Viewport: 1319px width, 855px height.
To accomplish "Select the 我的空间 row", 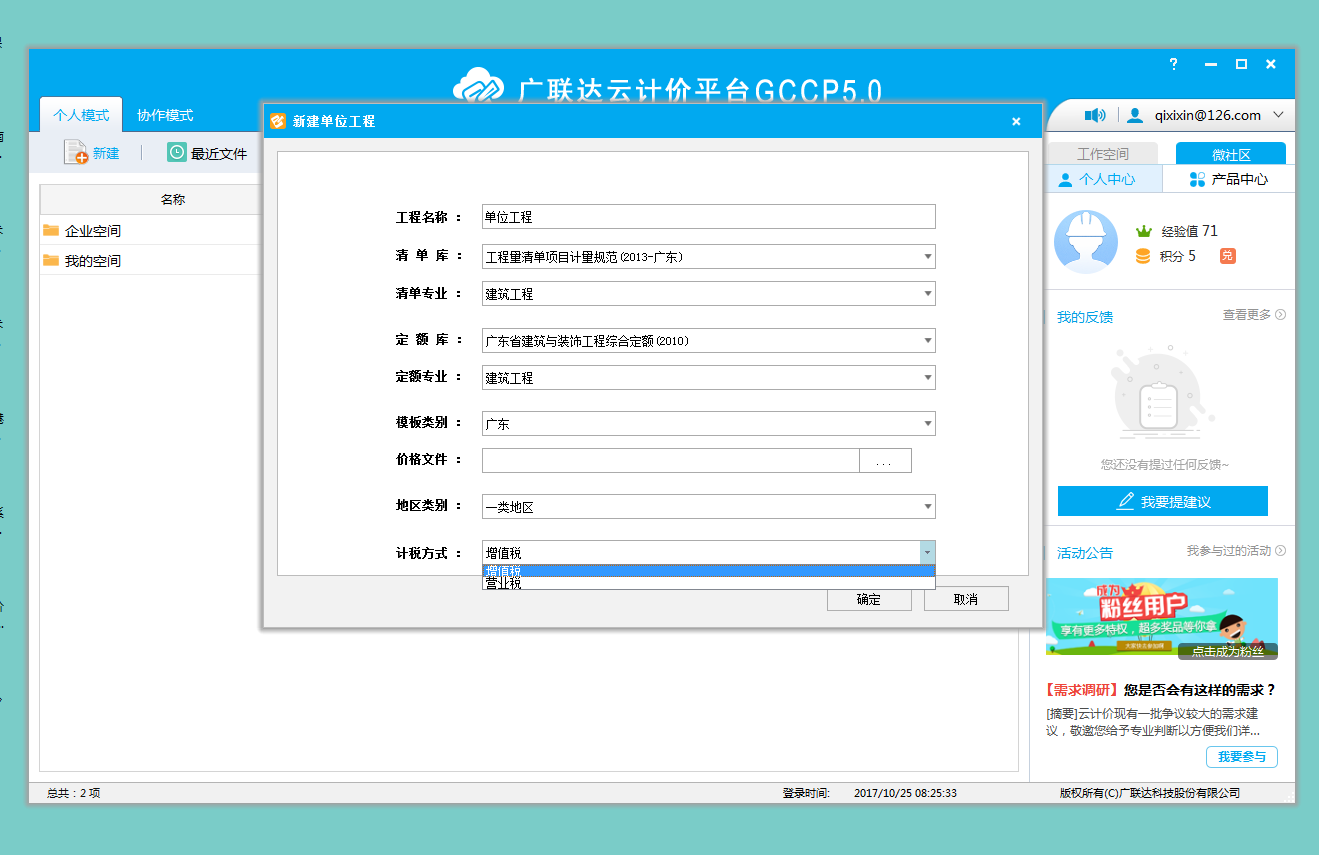I will (x=150, y=260).
